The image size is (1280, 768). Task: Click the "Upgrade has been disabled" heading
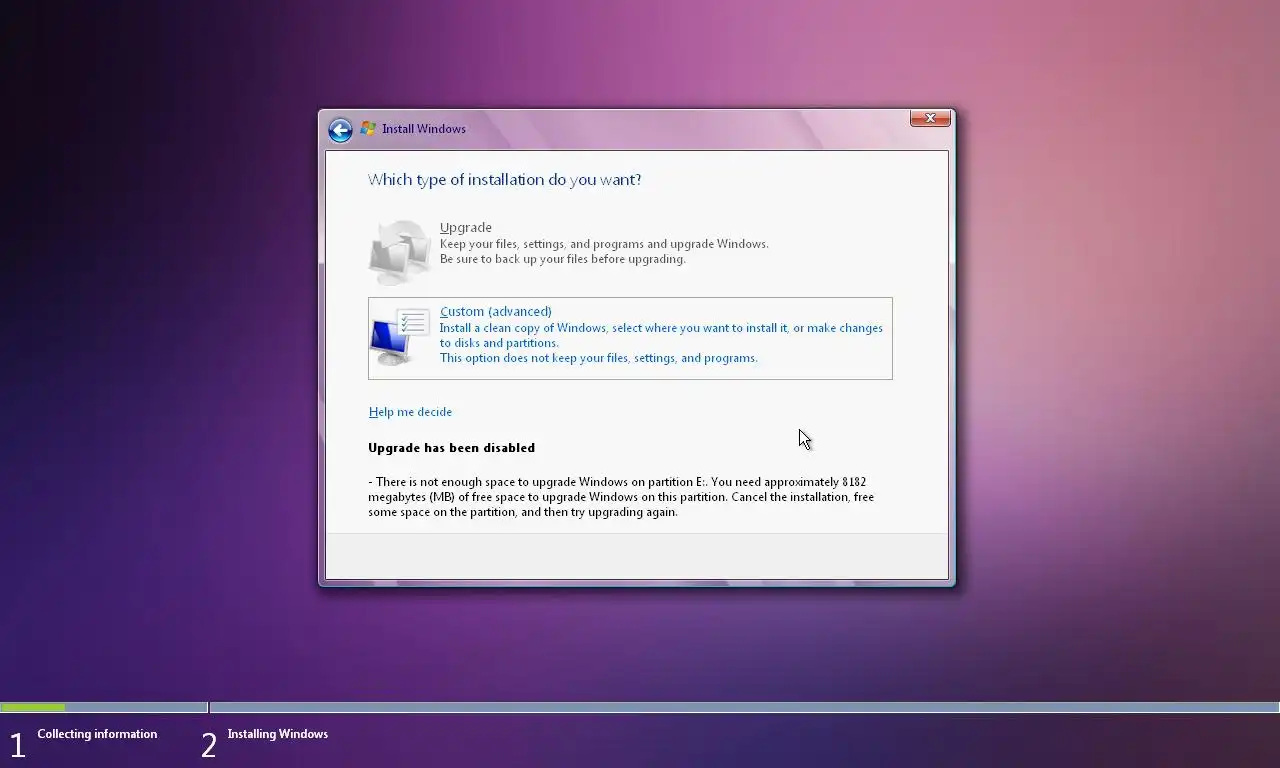pyautogui.click(x=451, y=448)
